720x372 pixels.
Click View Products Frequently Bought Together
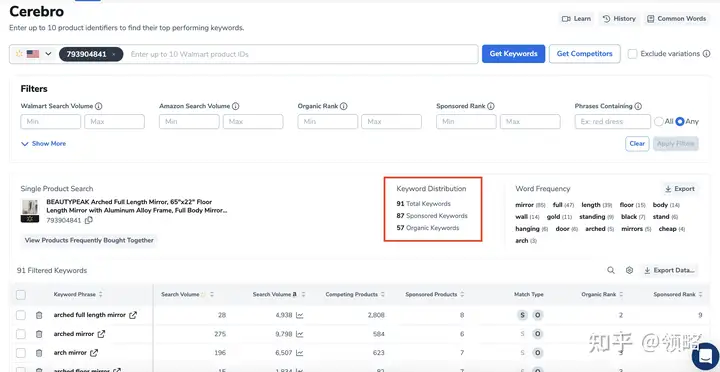point(89,240)
